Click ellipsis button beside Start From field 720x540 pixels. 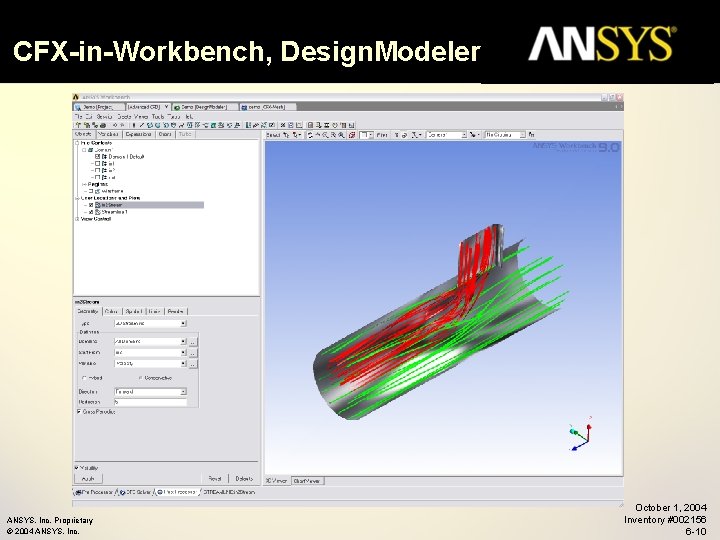pos(193,353)
